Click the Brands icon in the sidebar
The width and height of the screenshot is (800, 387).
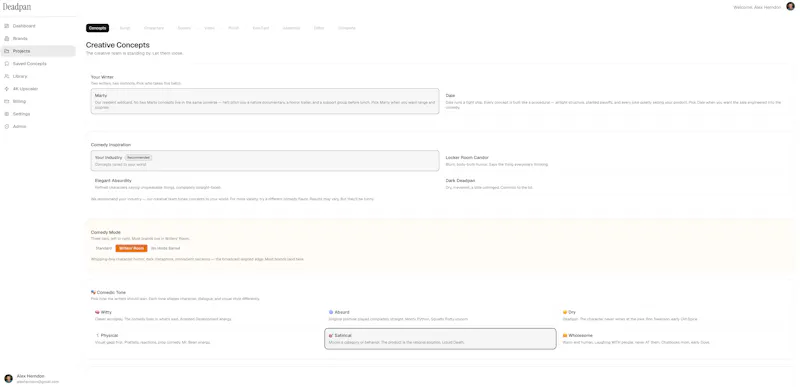tap(7, 39)
